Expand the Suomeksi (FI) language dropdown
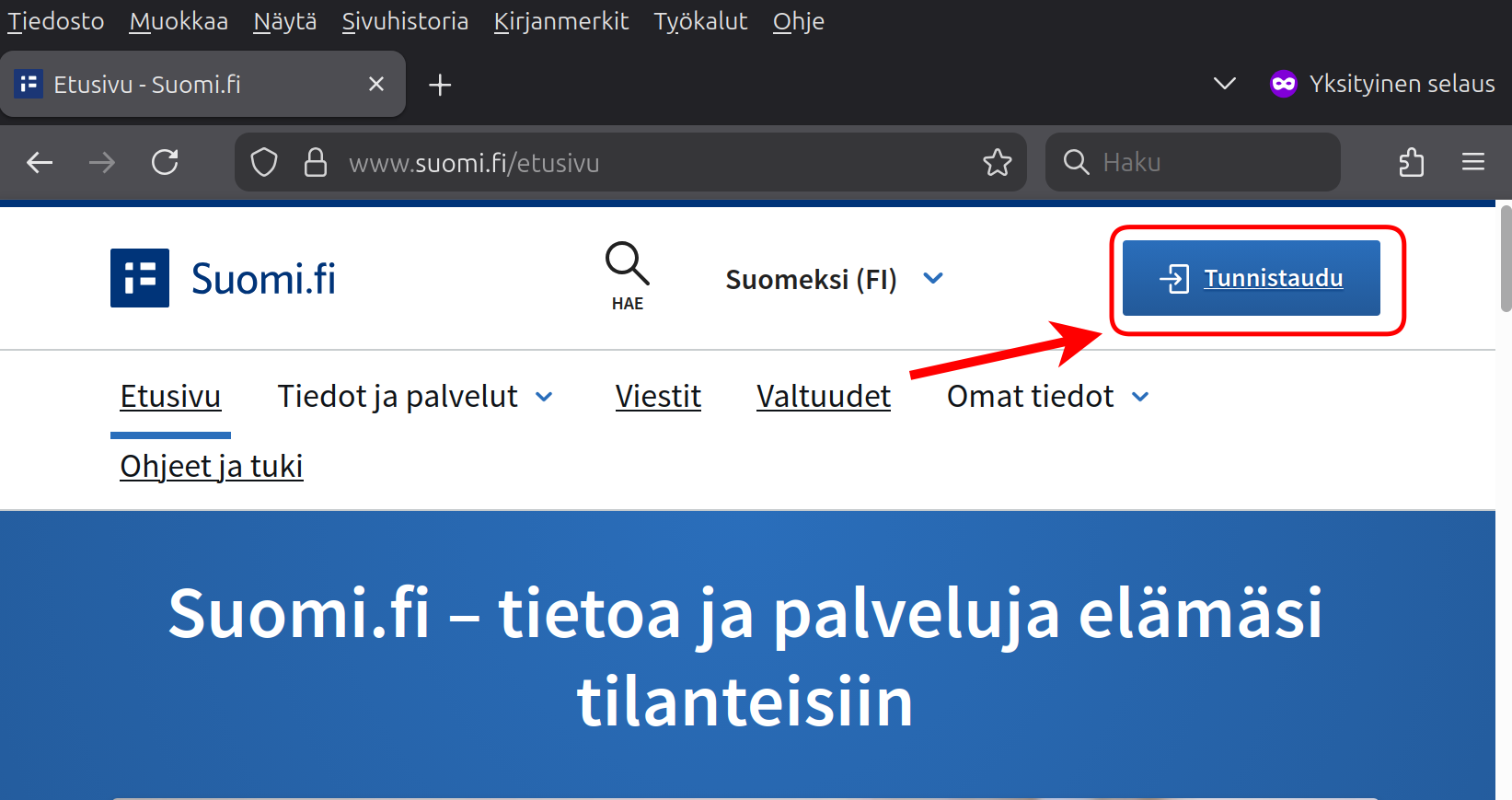The width and height of the screenshot is (1512, 800). tap(833, 279)
